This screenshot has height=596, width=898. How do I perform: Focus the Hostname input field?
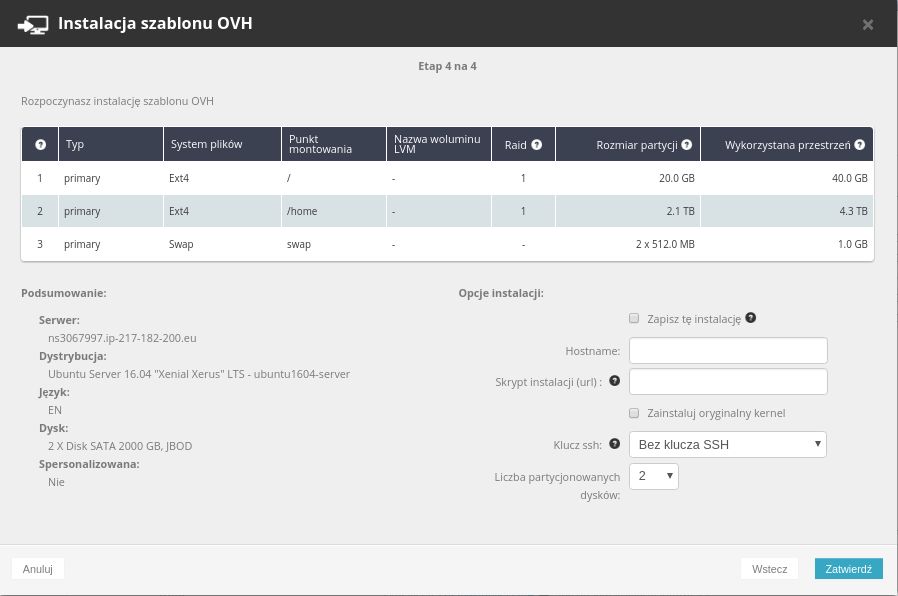tap(727, 351)
